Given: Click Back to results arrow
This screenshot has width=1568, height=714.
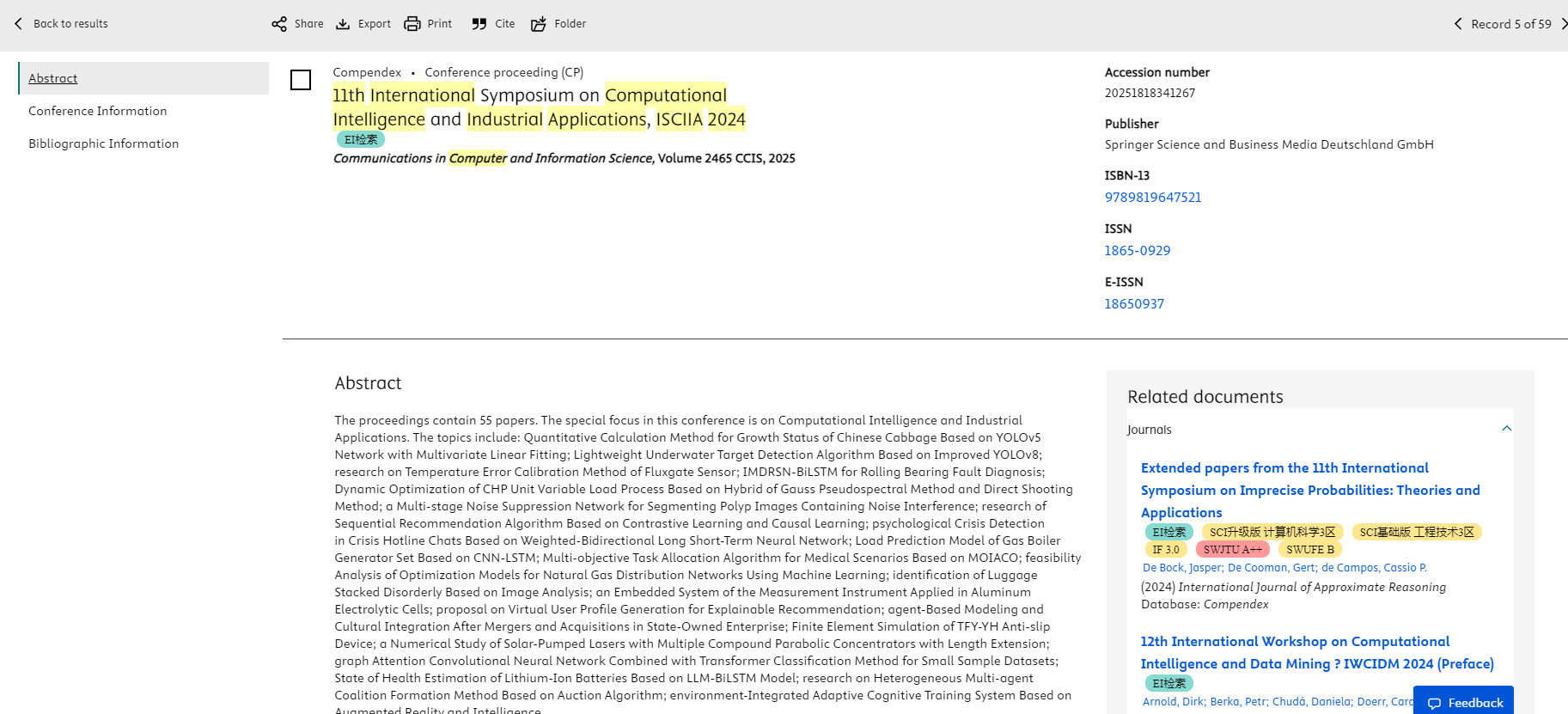Looking at the screenshot, I should tap(19, 24).
